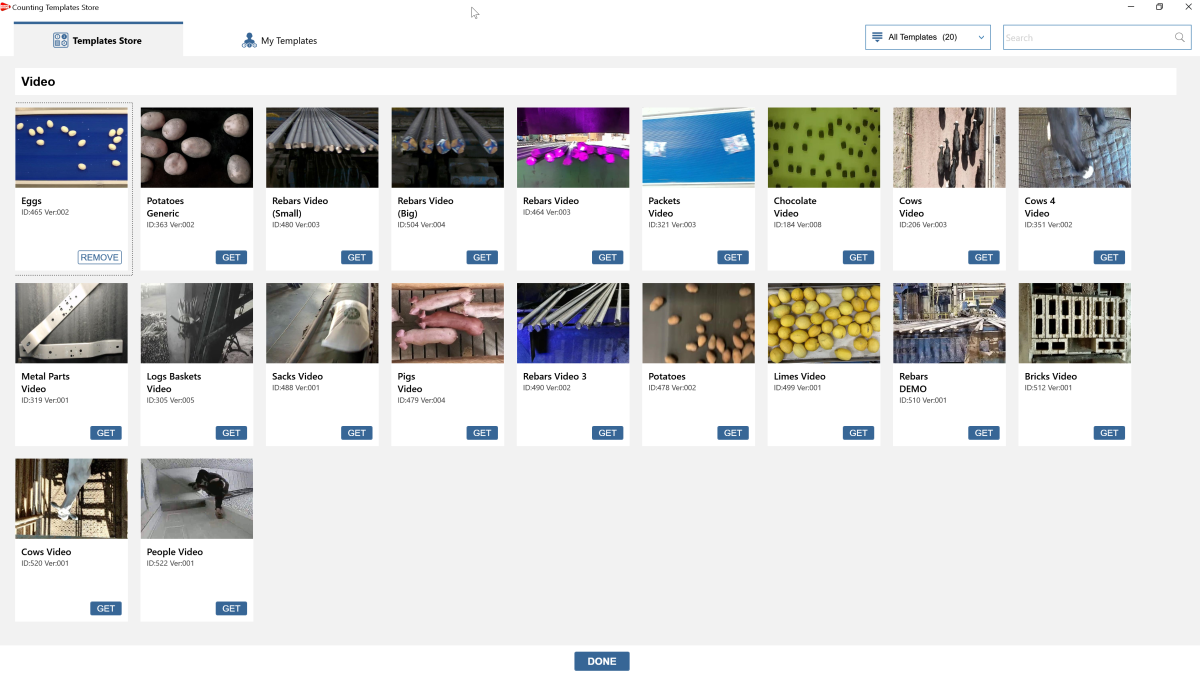Image resolution: width=1200 pixels, height=673 pixels.
Task: Click the Rebars Video 3 thumbnail
Action: (573, 323)
